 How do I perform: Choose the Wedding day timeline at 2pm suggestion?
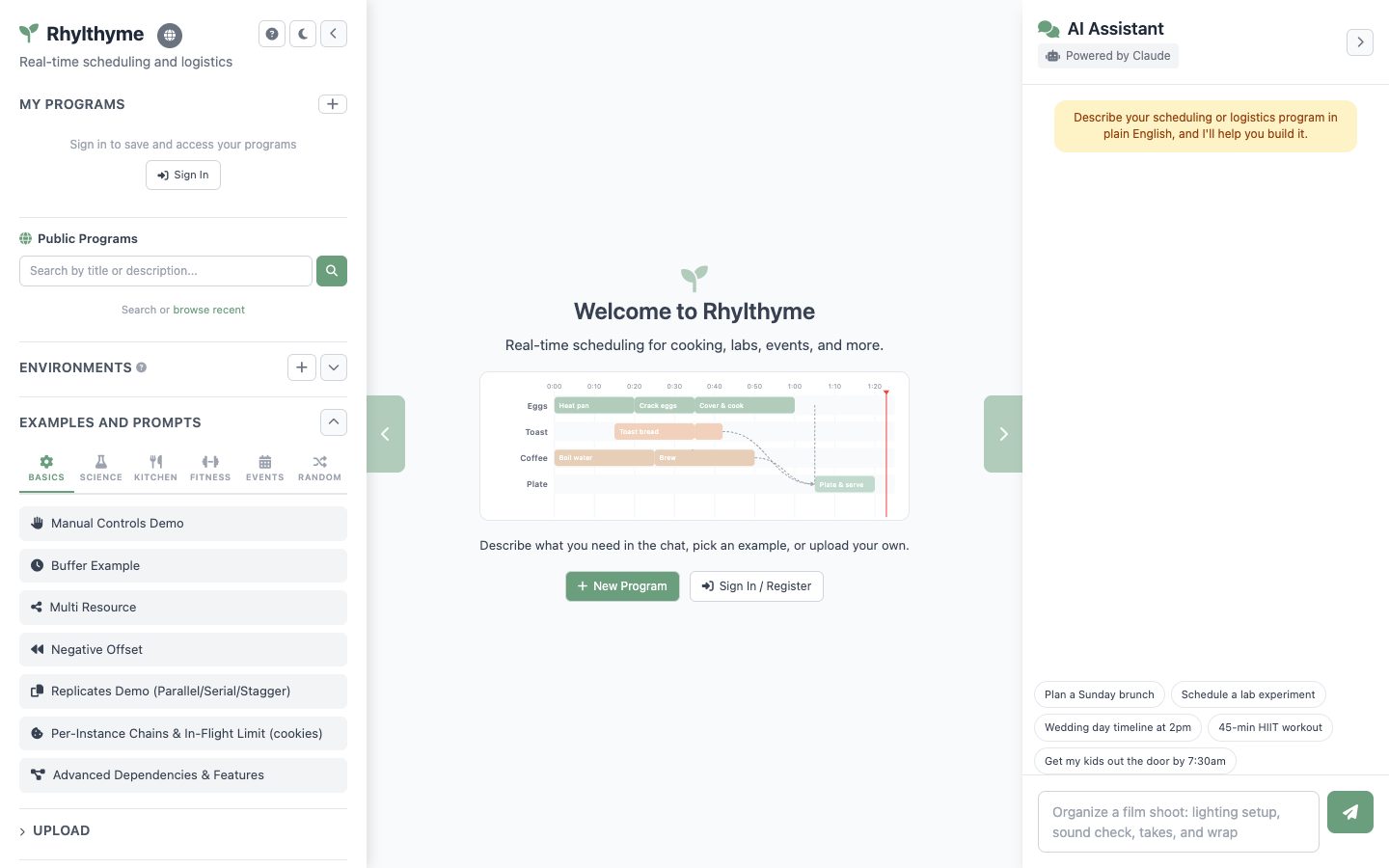point(1118,727)
